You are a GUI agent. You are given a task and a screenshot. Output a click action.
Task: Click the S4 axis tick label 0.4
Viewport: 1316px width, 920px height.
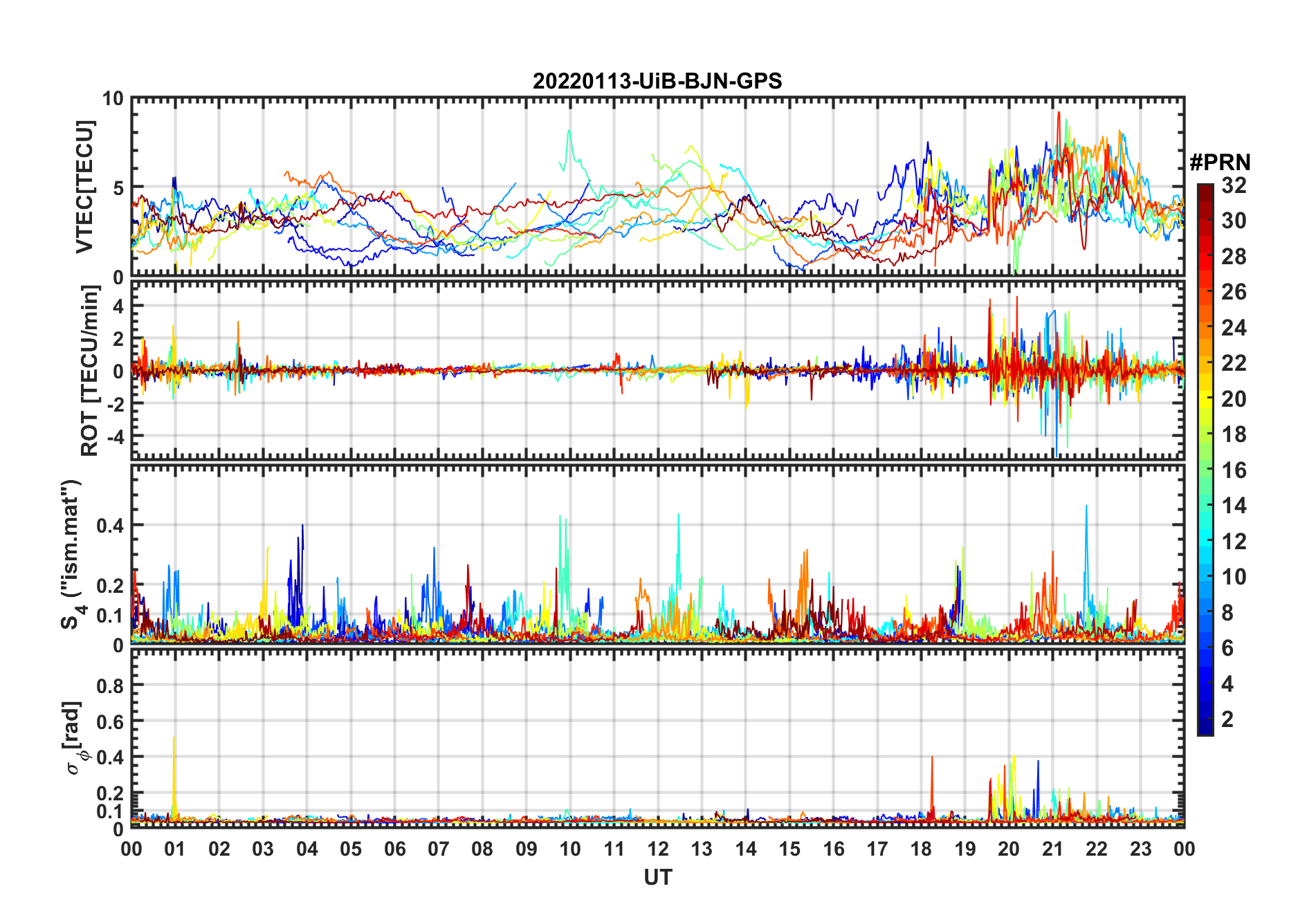coord(111,526)
